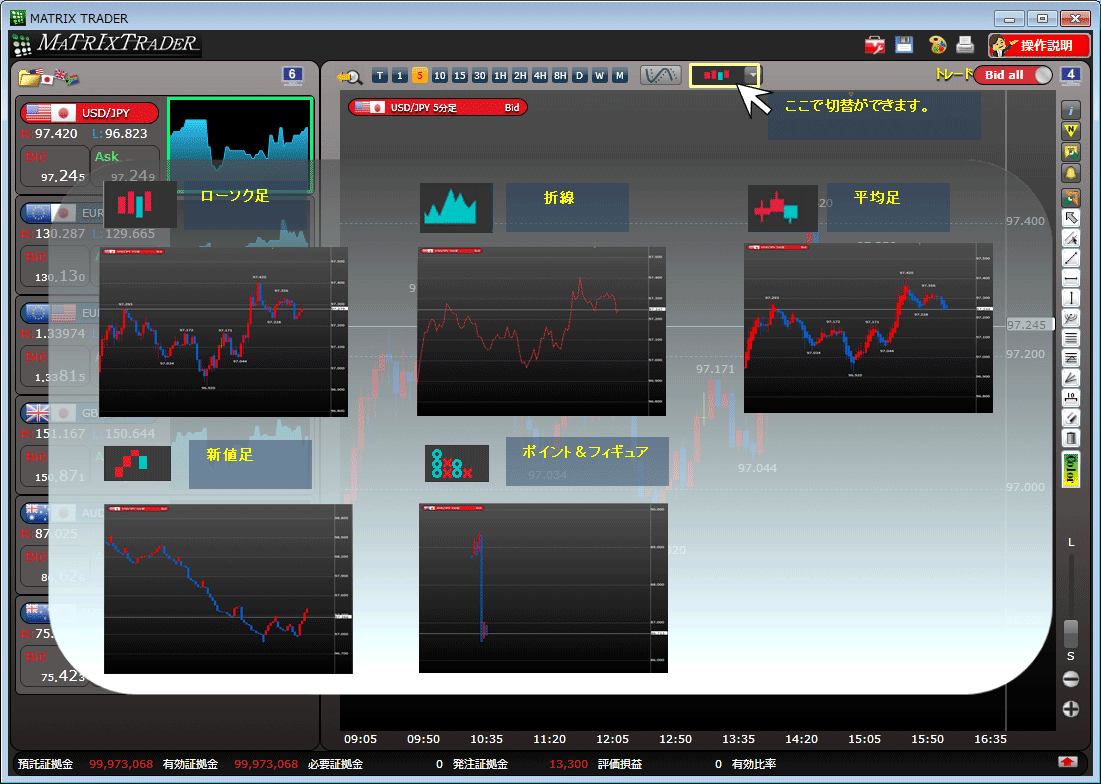Click the 折線 line chart icon

pyautogui.click(x=456, y=208)
